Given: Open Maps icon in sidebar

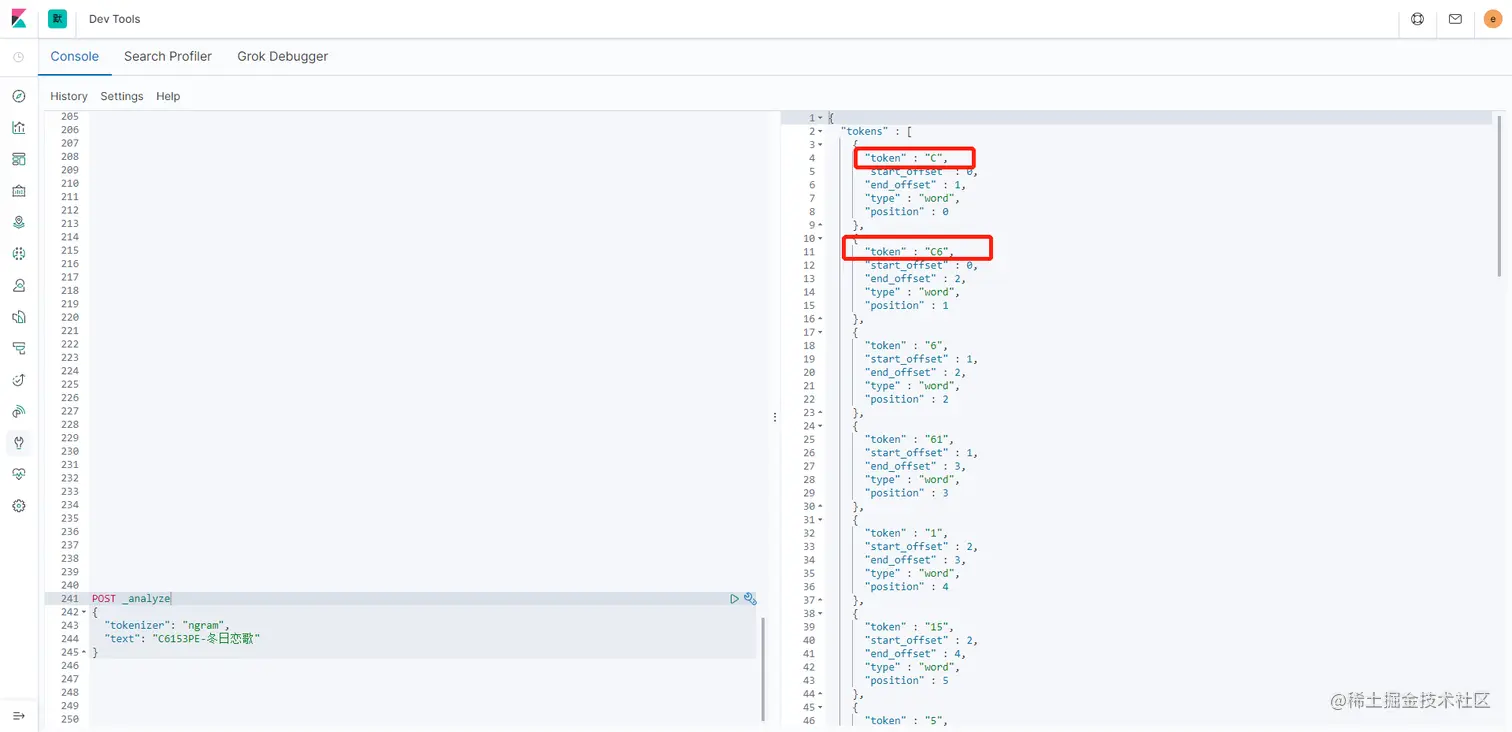Looking at the screenshot, I should click(18, 222).
